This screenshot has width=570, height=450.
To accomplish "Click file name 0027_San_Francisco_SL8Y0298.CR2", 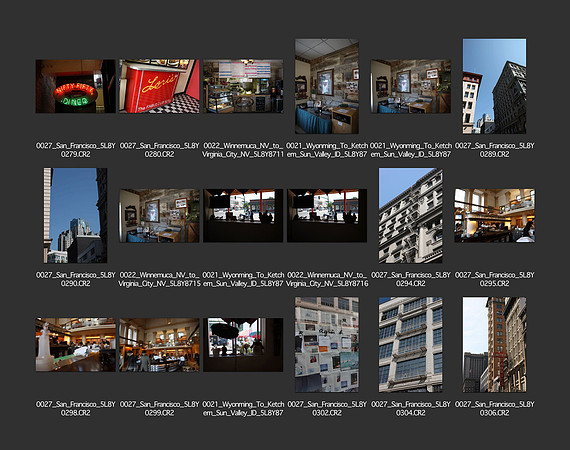I will [76, 409].
